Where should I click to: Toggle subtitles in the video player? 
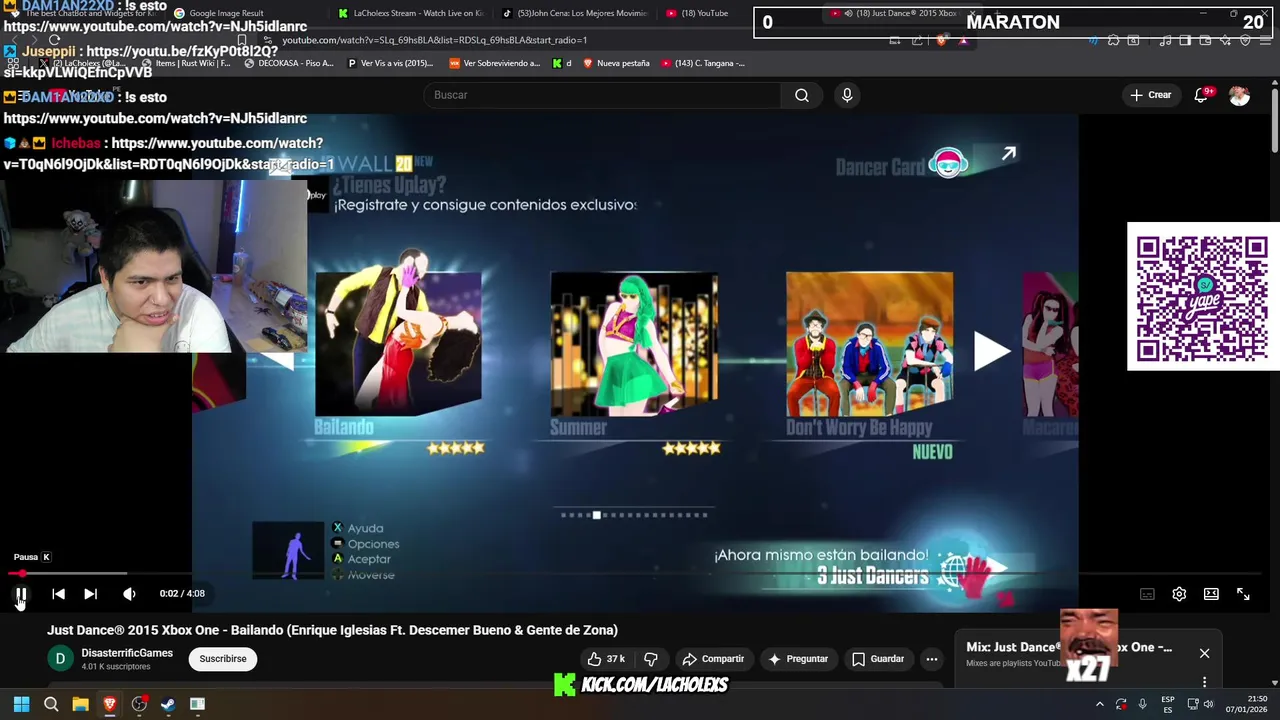coord(1147,594)
